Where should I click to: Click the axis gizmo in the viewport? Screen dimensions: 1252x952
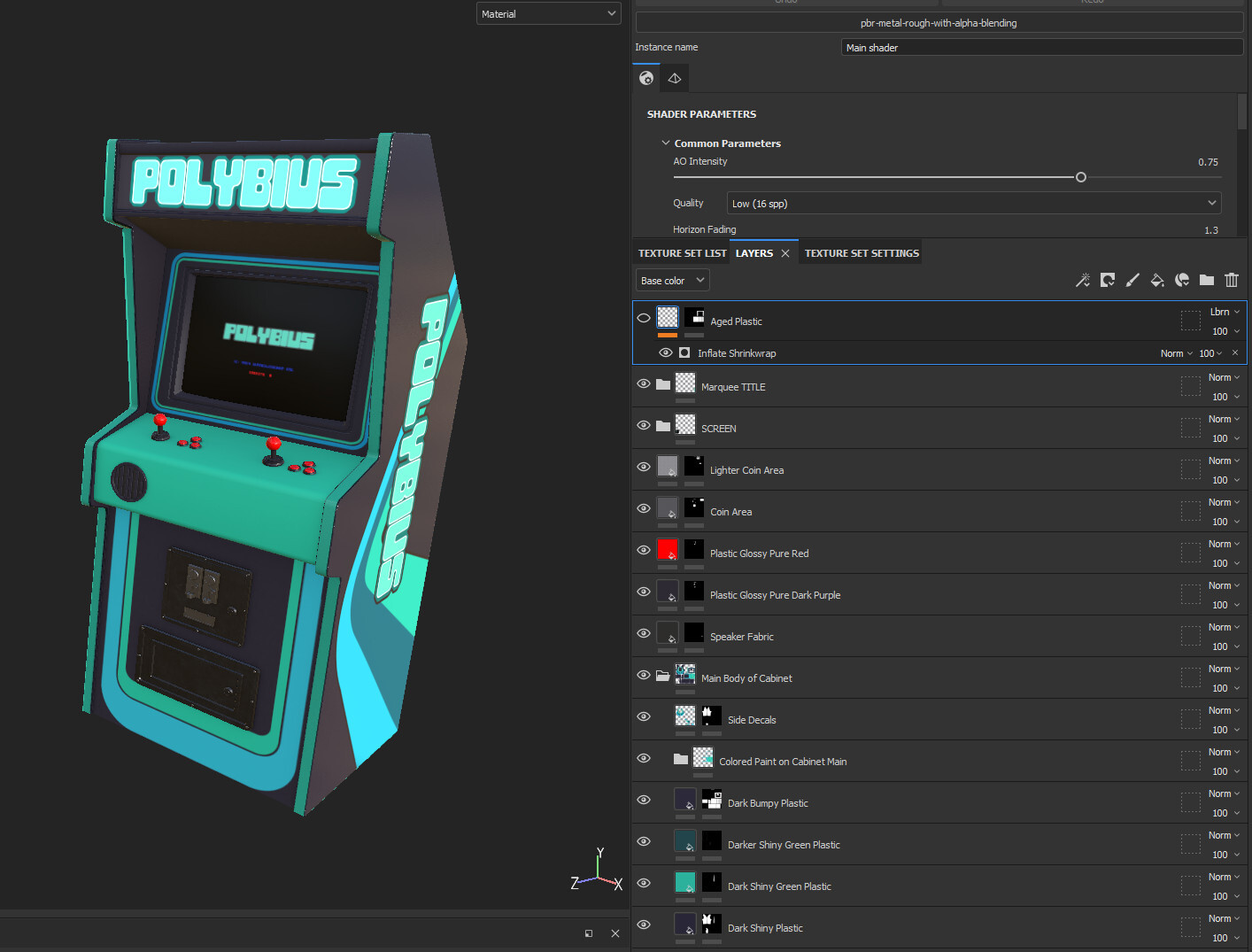click(597, 870)
